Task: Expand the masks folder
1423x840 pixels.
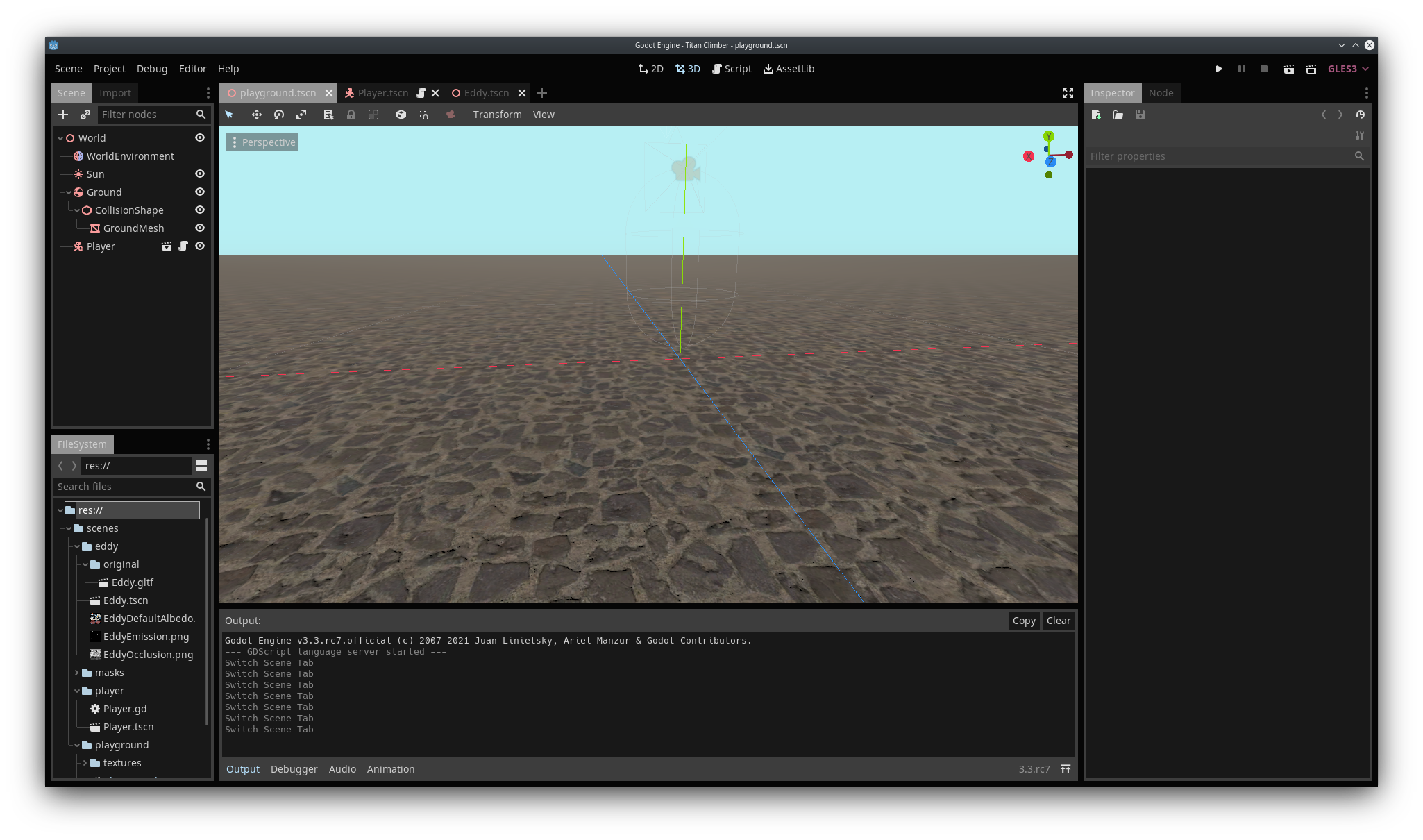Action: tap(77, 673)
